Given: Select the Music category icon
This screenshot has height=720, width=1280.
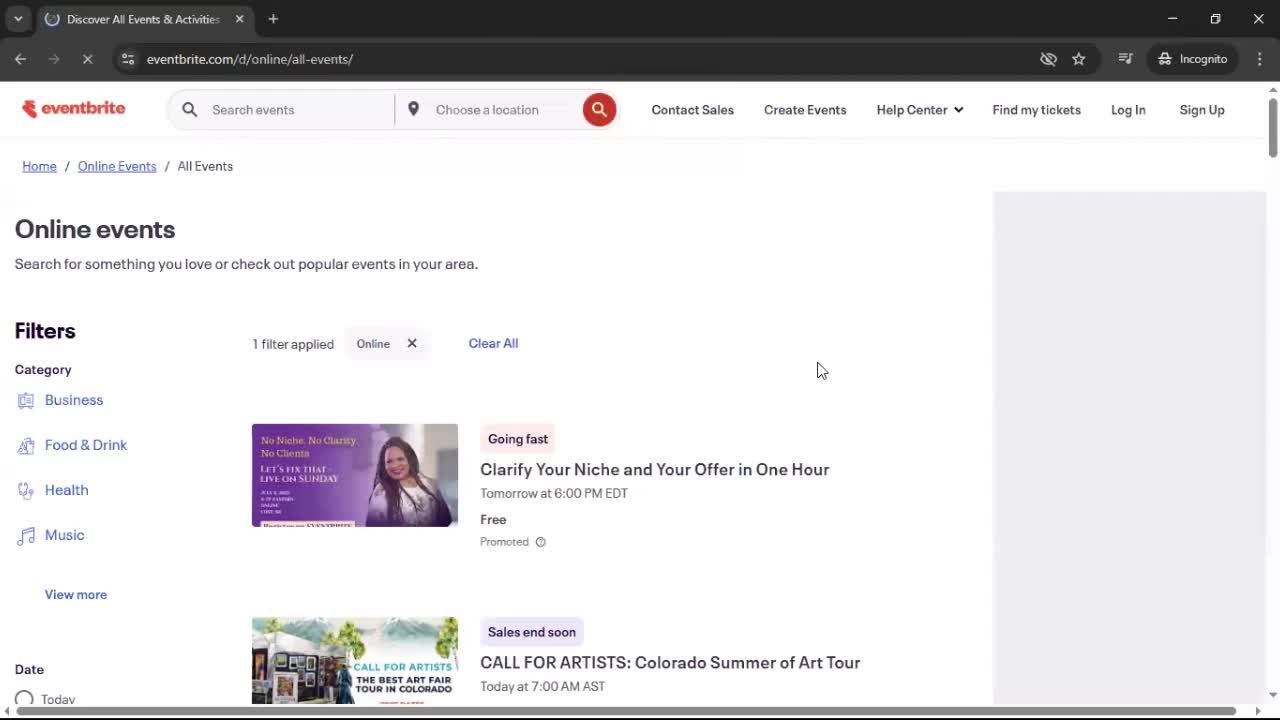Looking at the screenshot, I should [25, 534].
